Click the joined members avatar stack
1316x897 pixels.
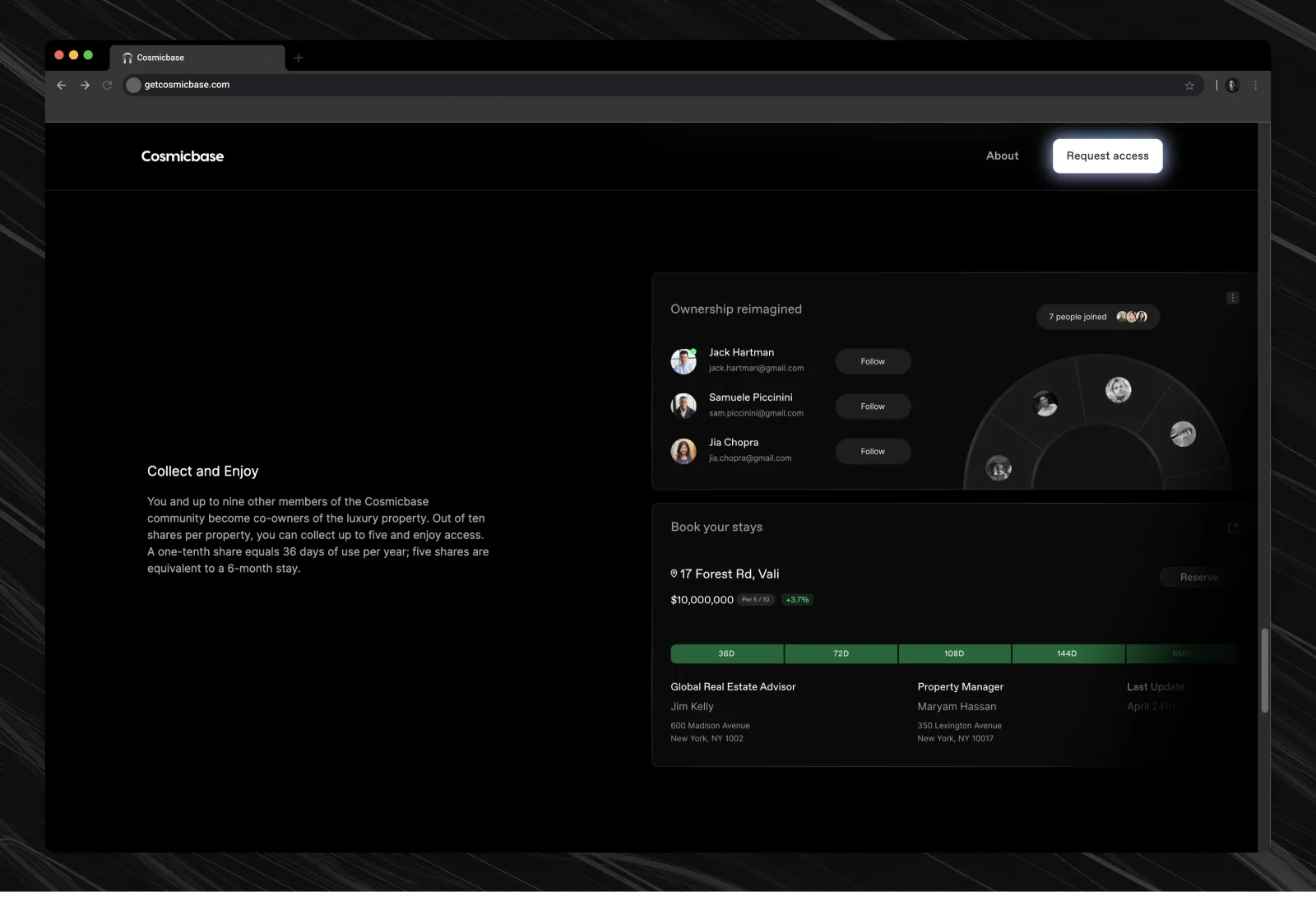pyautogui.click(x=1132, y=318)
